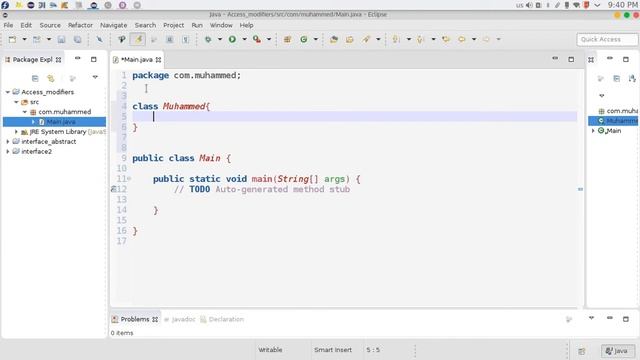Click the Debug bug icon
This screenshot has width=640, height=360.
(208, 39)
